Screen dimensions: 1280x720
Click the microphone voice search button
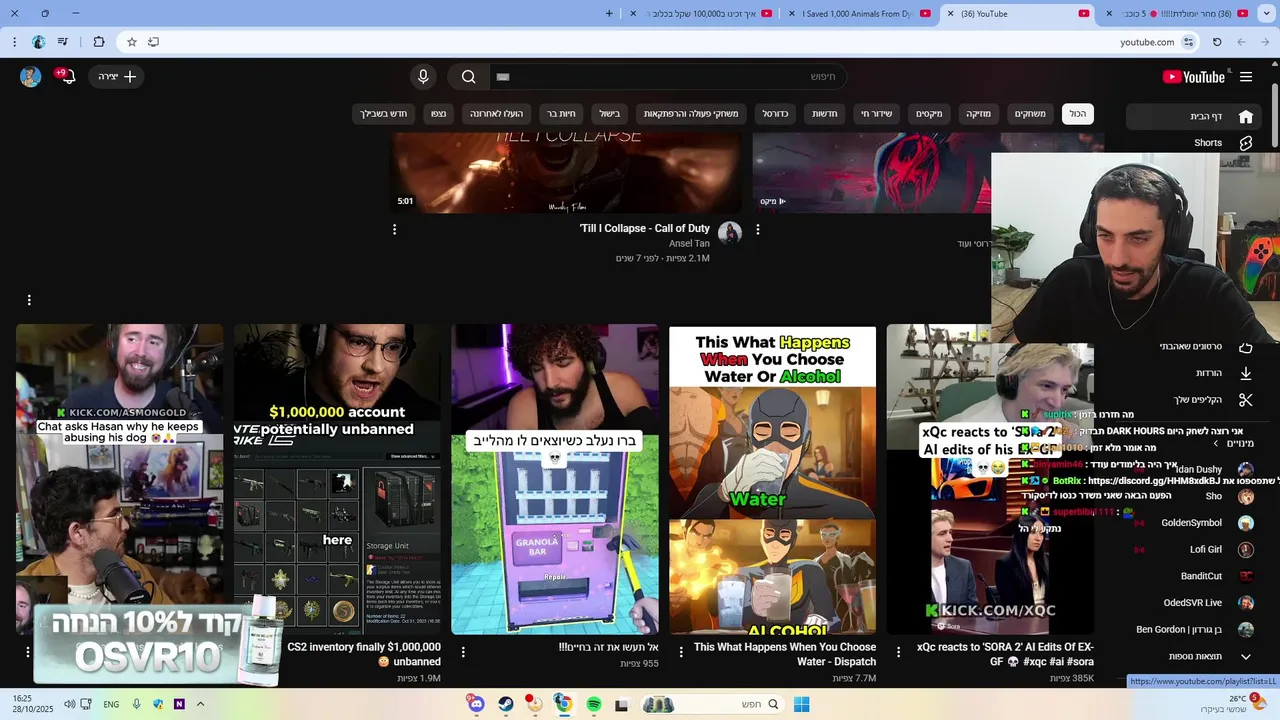(423, 77)
